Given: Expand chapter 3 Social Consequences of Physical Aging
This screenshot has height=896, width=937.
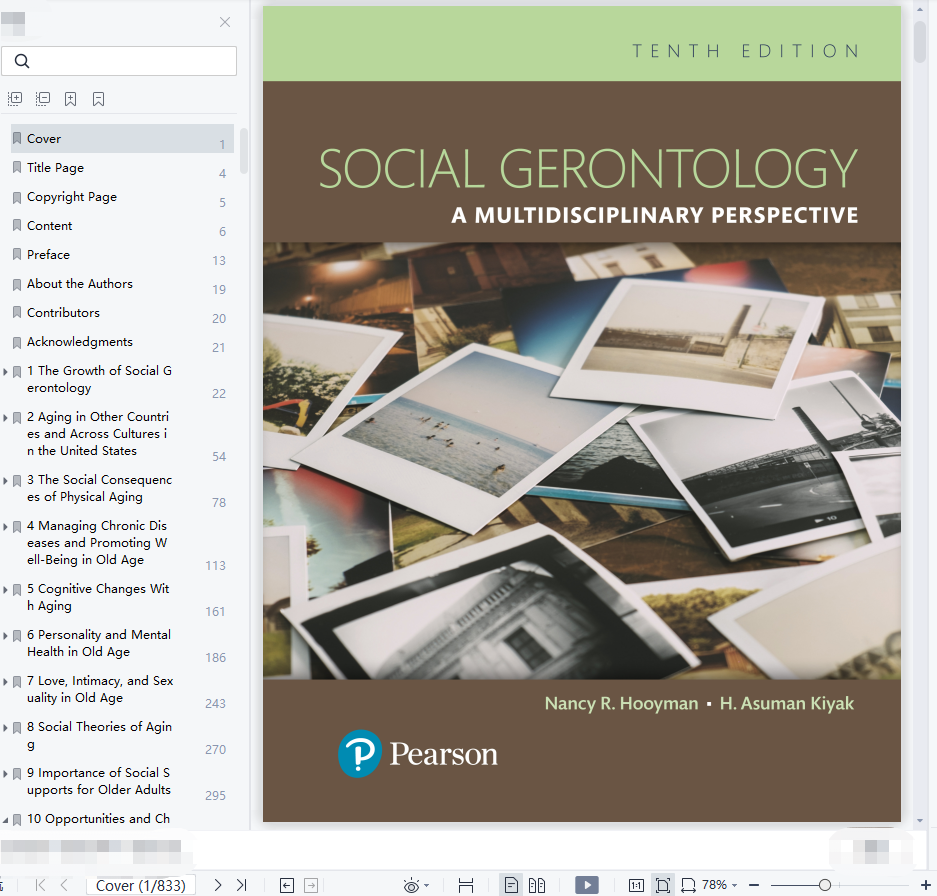Looking at the screenshot, I should pyautogui.click(x=5, y=481).
